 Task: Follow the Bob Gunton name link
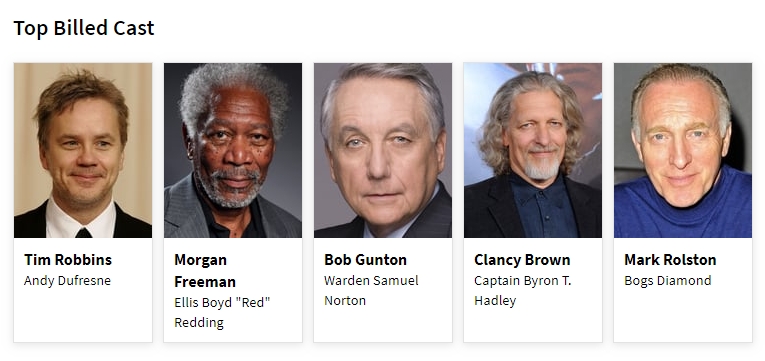[365, 260]
